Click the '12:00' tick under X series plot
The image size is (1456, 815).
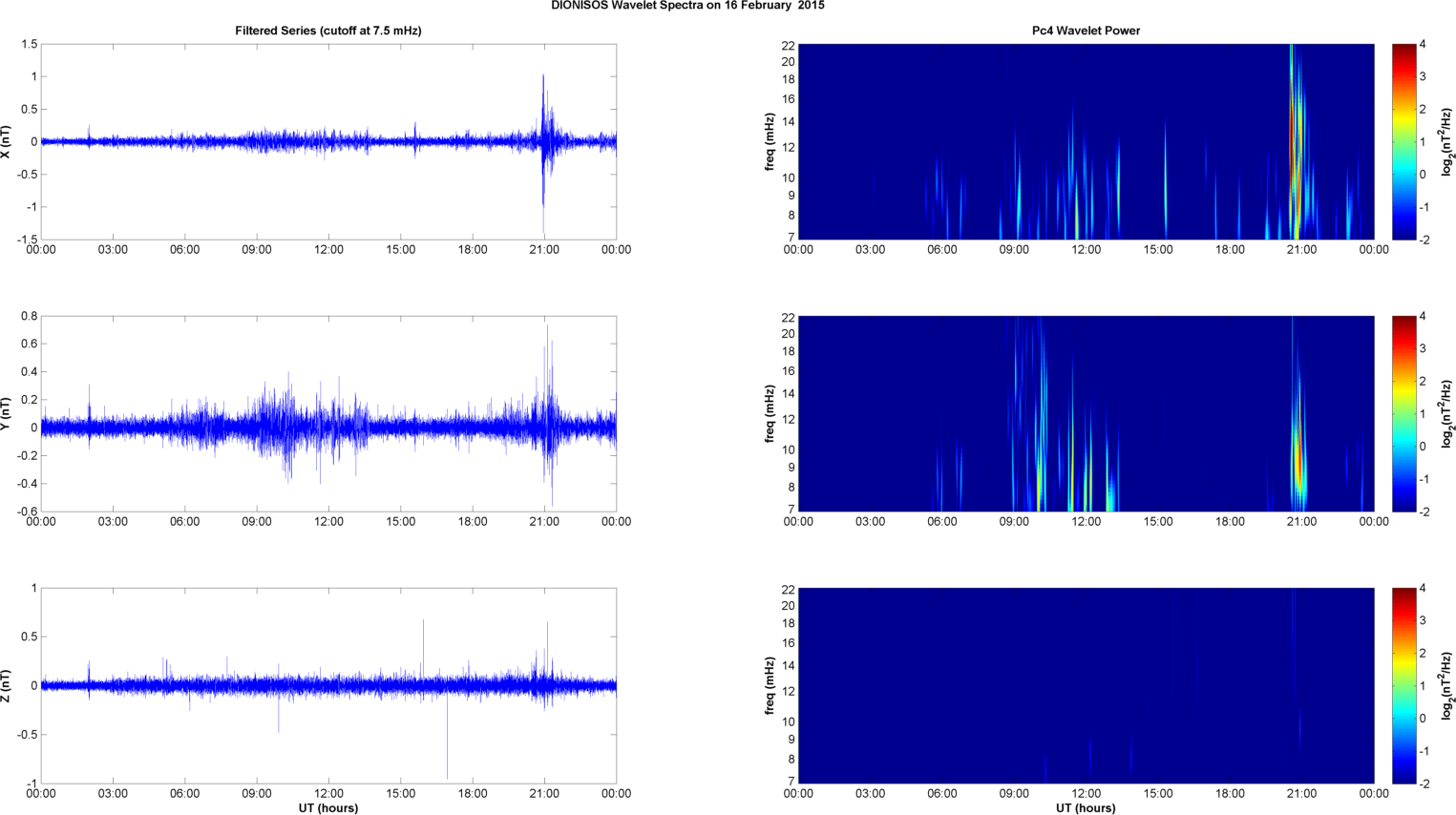tap(328, 250)
